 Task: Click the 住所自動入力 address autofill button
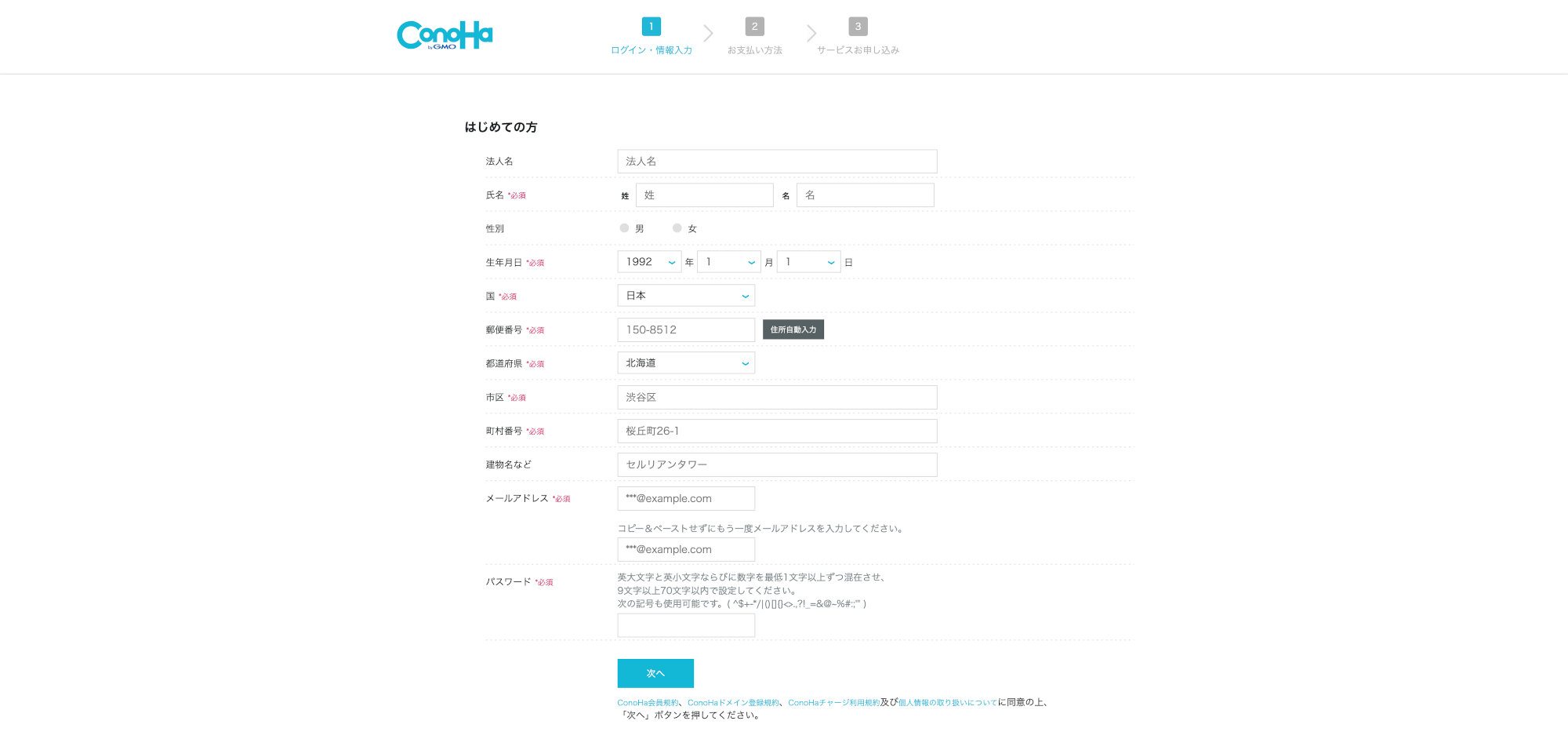[x=793, y=329]
